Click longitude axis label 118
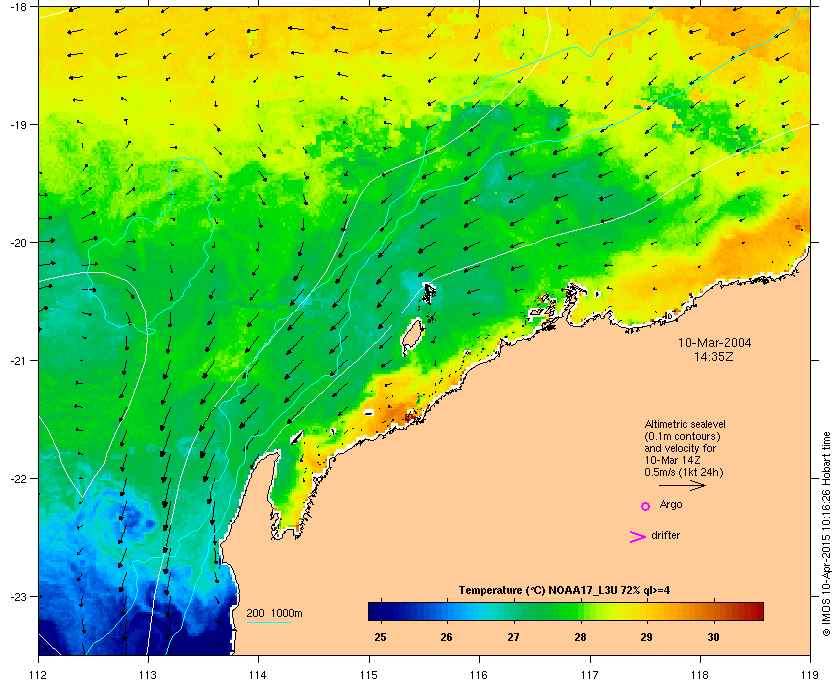The width and height of the screenshot is (840, 680). coord(700,675)
